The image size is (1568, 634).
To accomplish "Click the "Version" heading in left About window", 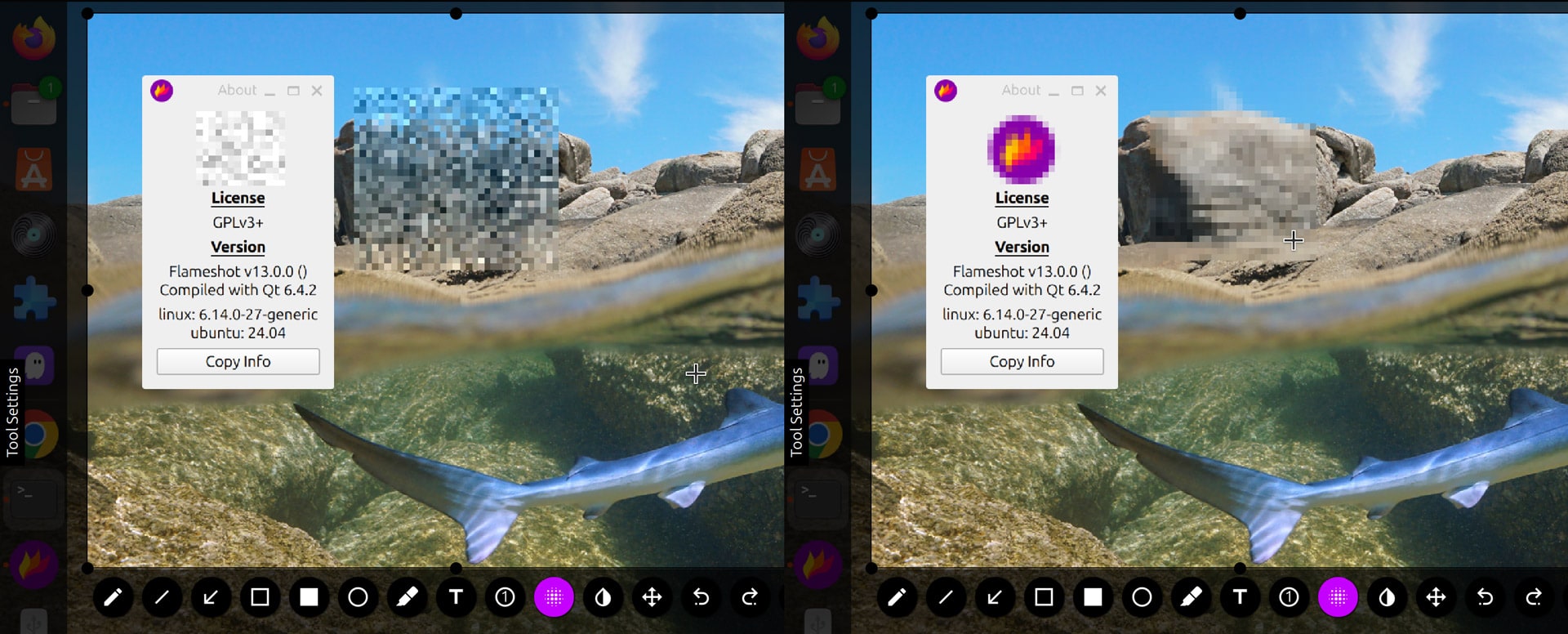I will (238, 247).
